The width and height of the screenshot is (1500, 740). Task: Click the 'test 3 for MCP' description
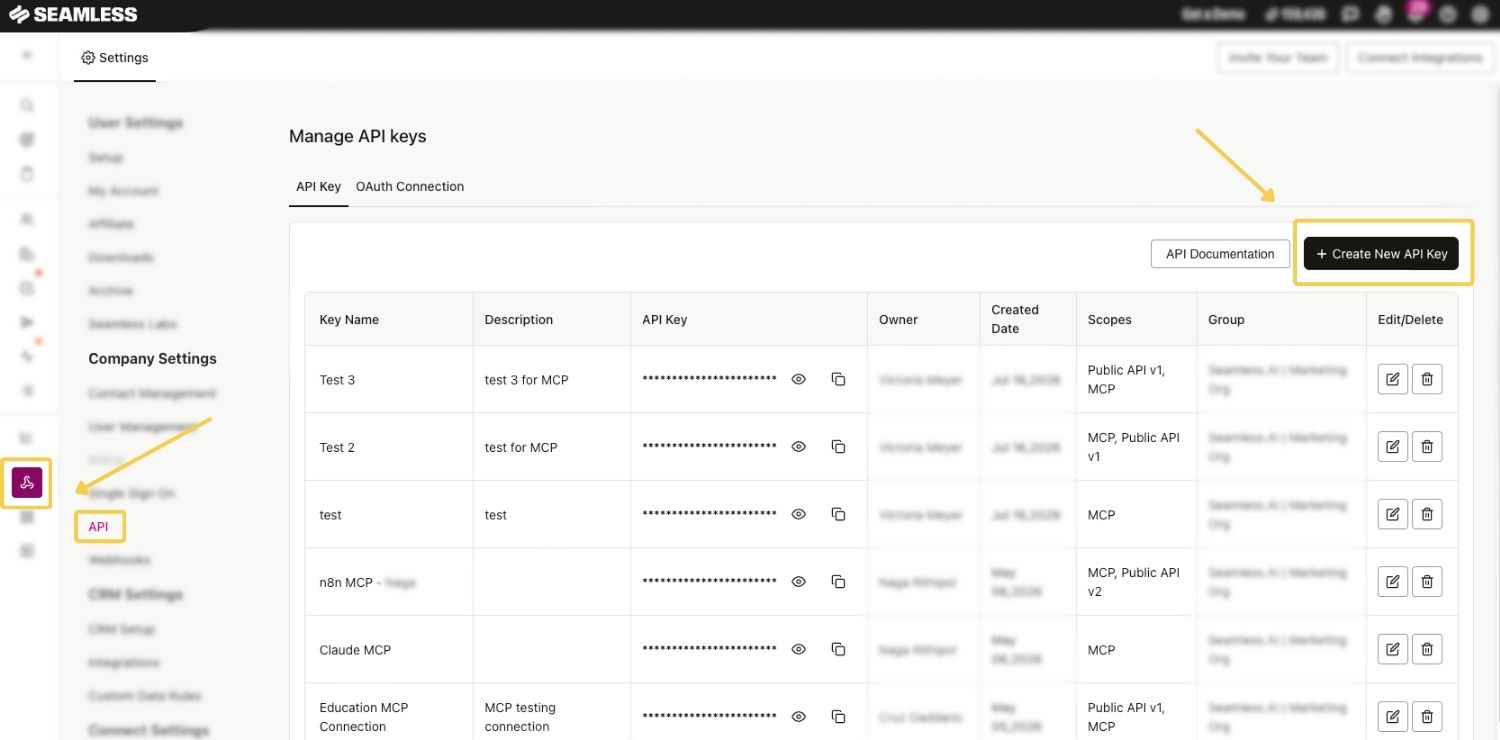[x=526, y=380]
